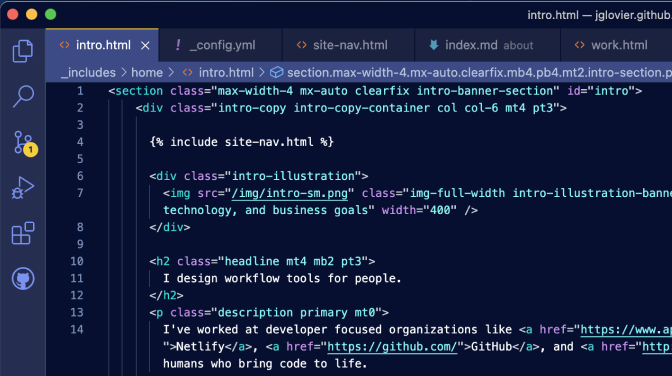Click line number 1 in the gutter
Viewport: 672px width, 376px height.
click(x=80, y=91)
